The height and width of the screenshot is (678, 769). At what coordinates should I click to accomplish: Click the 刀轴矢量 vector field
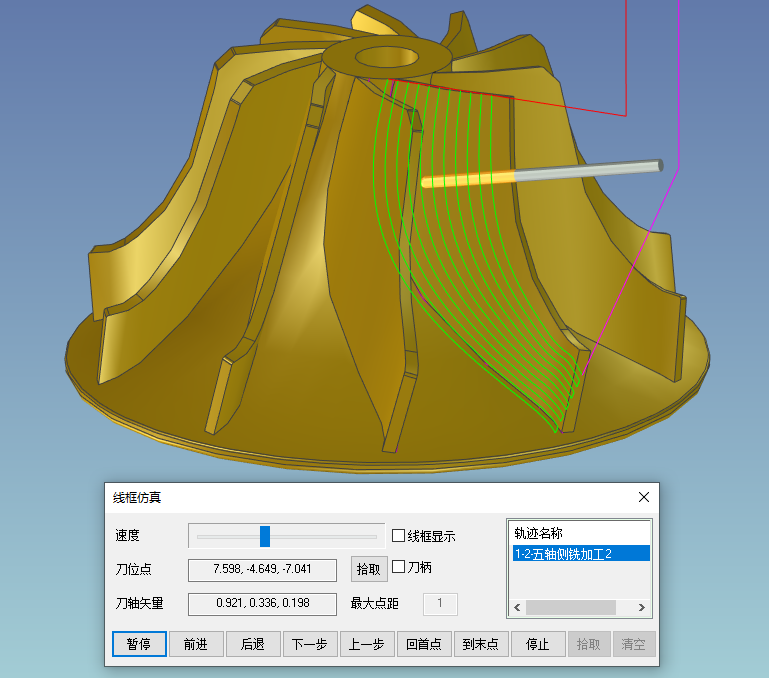click(x=263, y=603)
